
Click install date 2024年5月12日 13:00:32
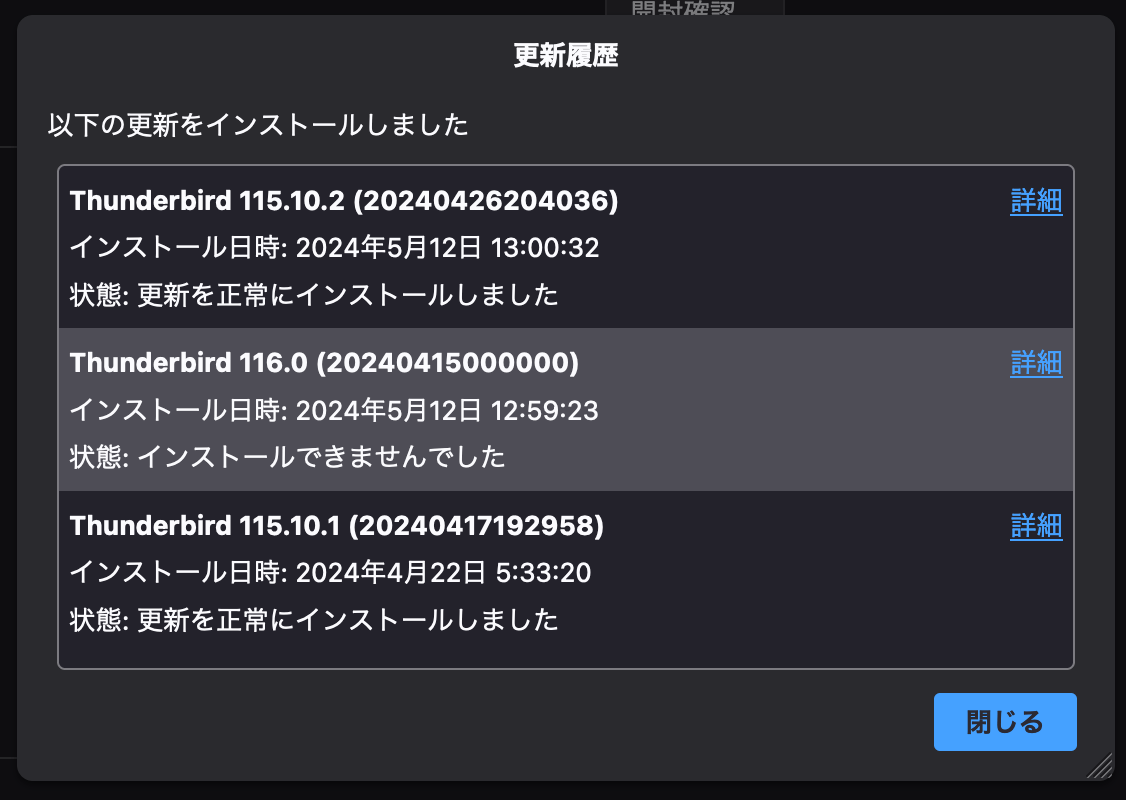334,248
